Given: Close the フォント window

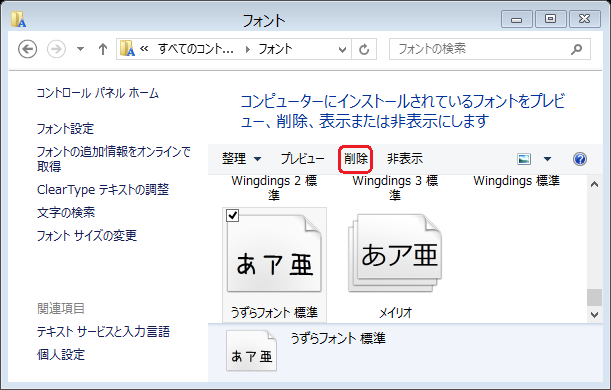Looking at the screenshot, I should tap(585, 19).
